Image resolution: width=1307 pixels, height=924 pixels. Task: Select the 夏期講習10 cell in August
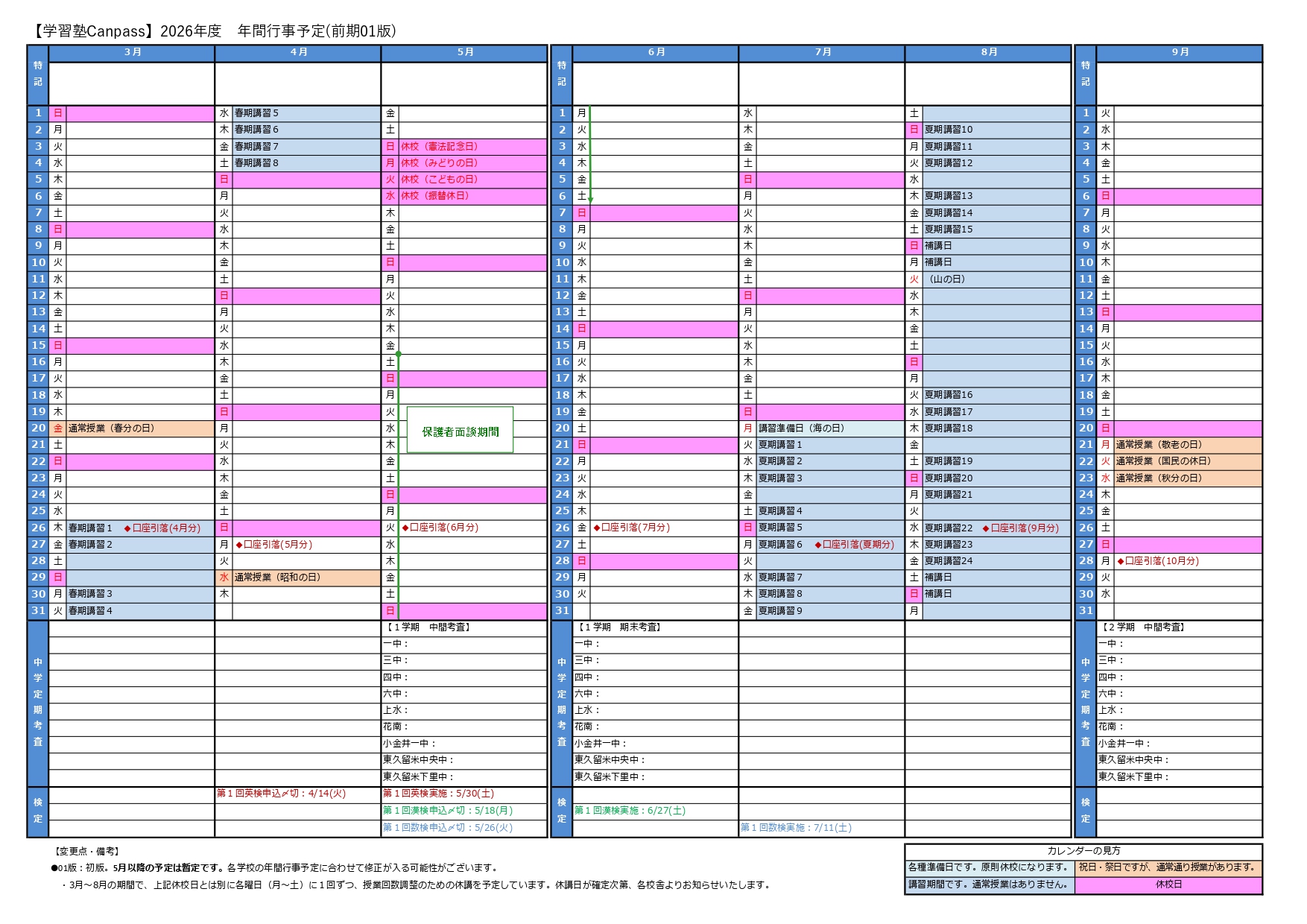[x=949, y=130]
